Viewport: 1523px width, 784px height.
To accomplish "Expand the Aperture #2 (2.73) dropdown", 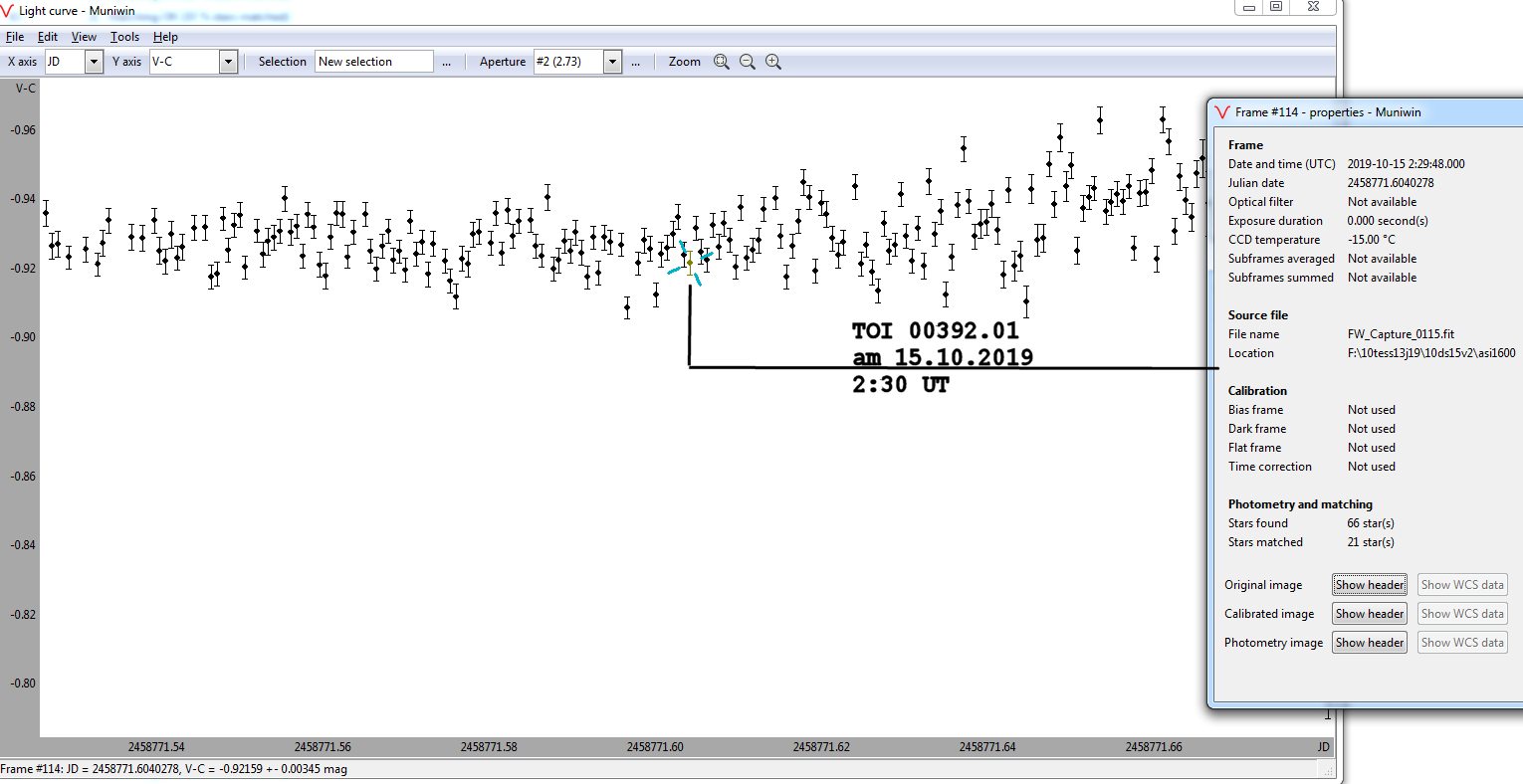I will [612, 62].
